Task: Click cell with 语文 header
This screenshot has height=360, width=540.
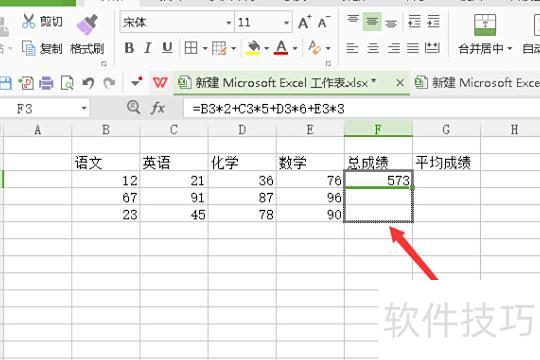Action: click(106, 162)
